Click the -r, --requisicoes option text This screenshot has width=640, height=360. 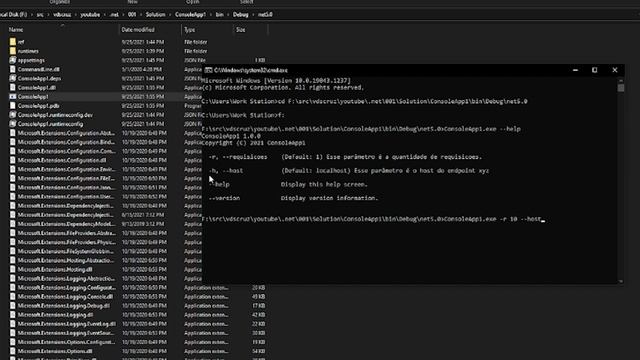[x=238, y=157]
